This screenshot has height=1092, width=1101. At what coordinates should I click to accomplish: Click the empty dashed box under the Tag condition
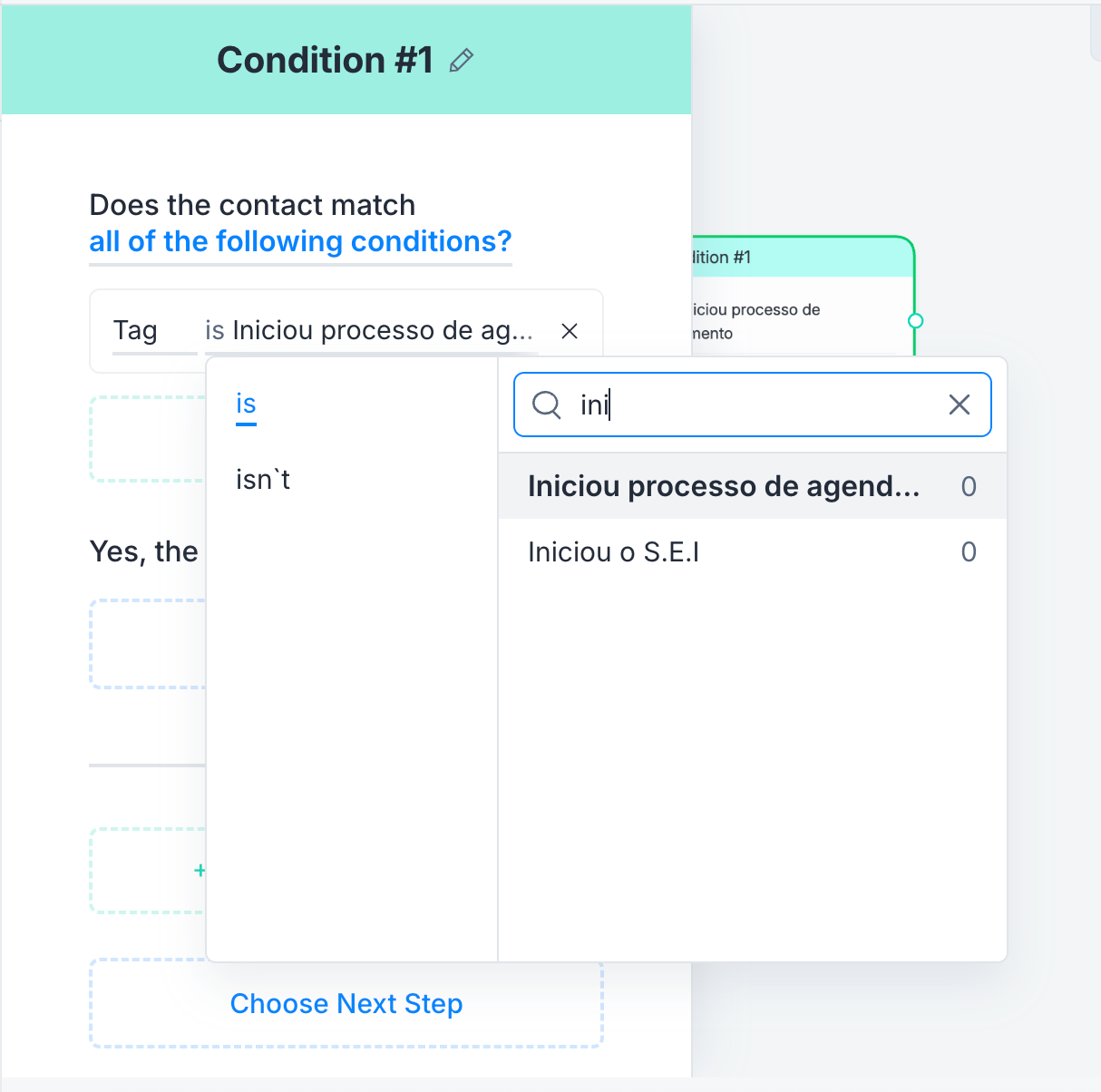click(x=148, y=439)
